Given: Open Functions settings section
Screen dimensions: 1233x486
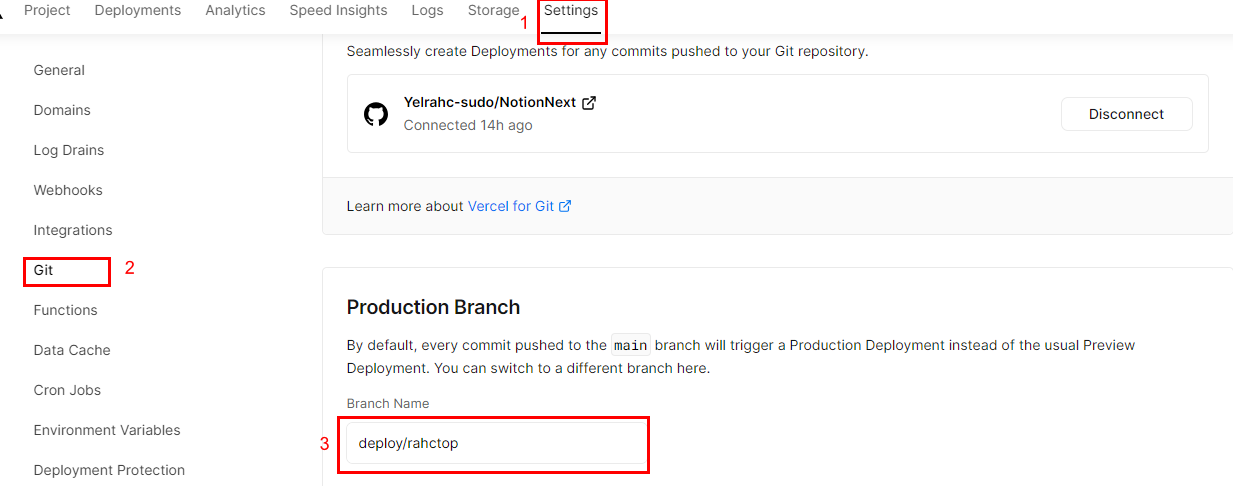Looking at the screenshot, I should (65, 310).
